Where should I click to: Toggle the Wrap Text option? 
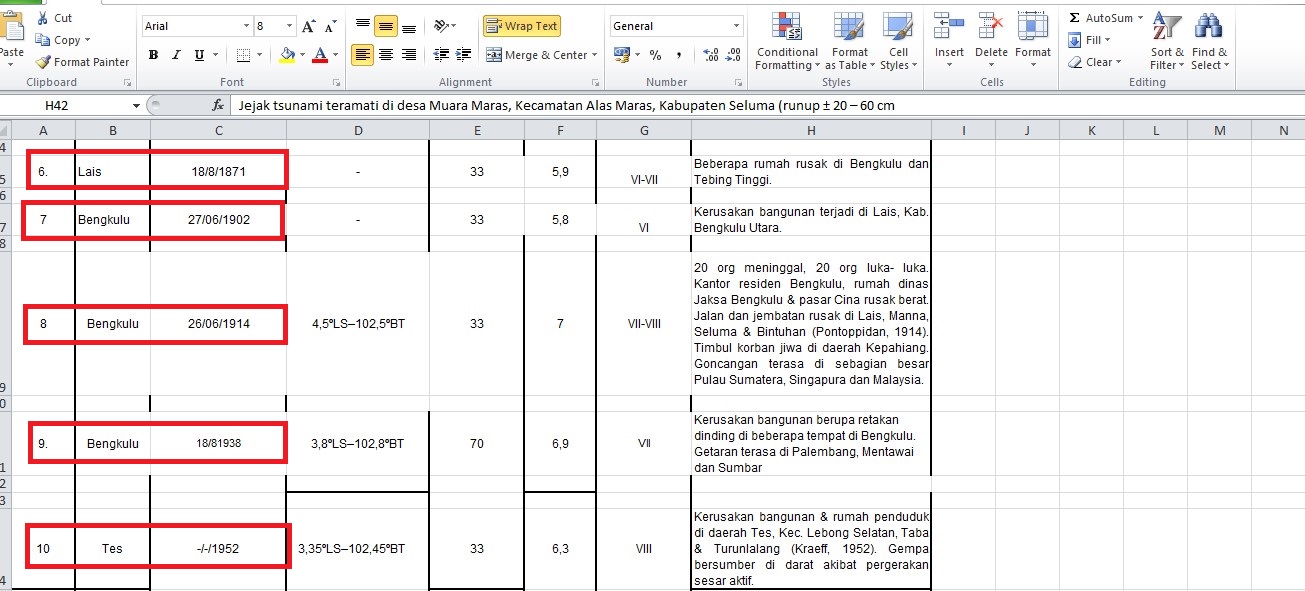coord(521,26)
